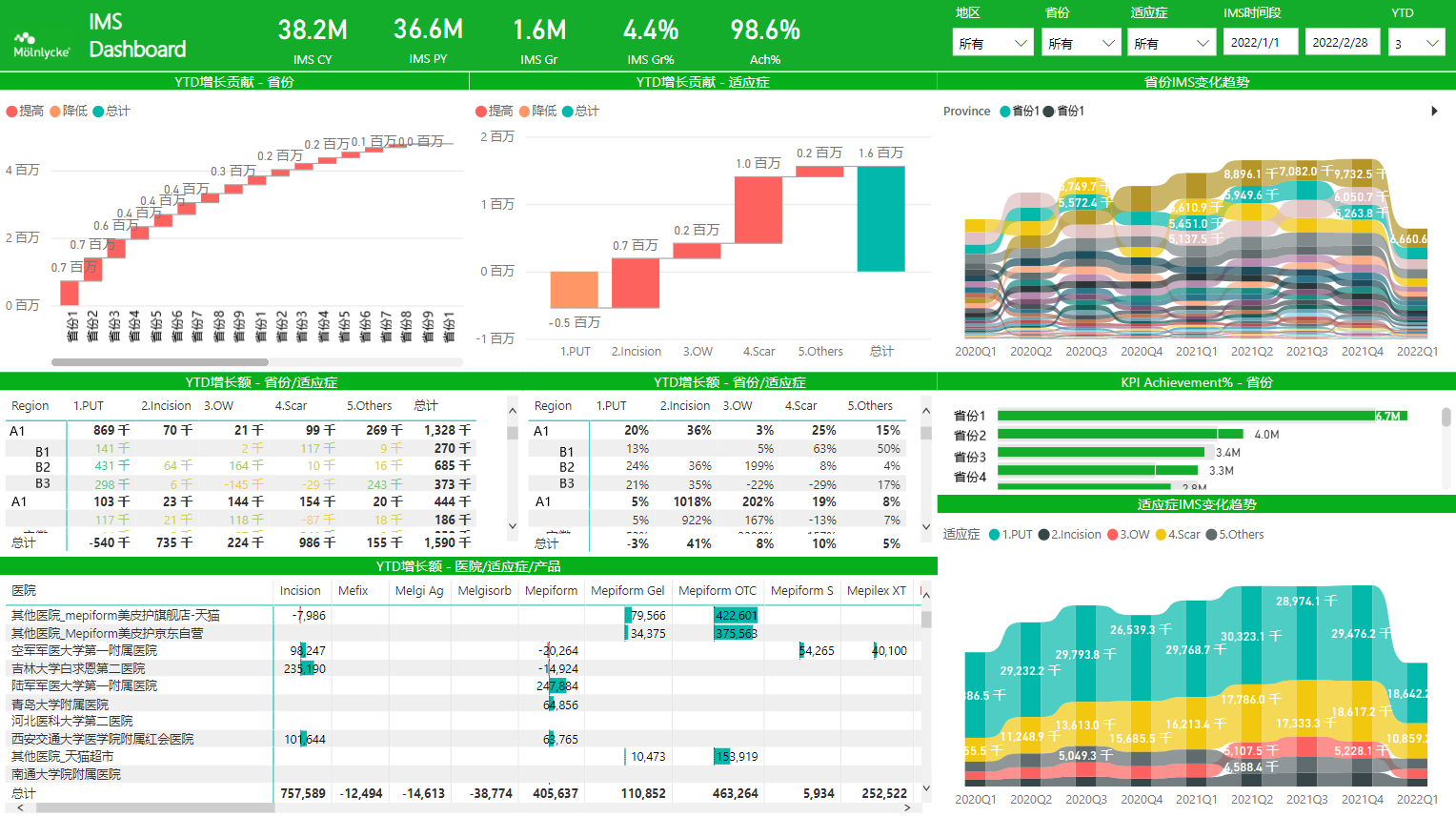This screenshot has width=1456, height=817.
Task: Click the up arrow of the hospital table scrollbar
Action: [926, 595]
